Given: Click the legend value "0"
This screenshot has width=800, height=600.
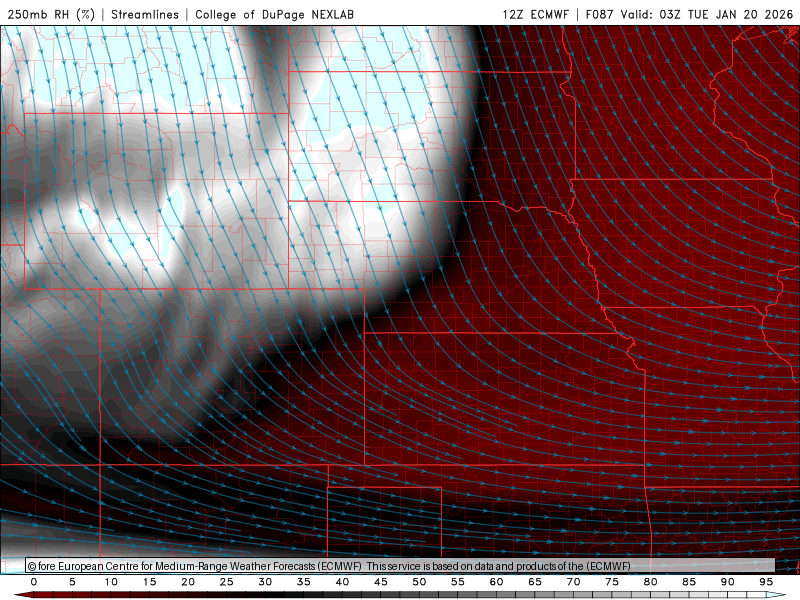Looking at the screenshot, I should click(34, 582).
